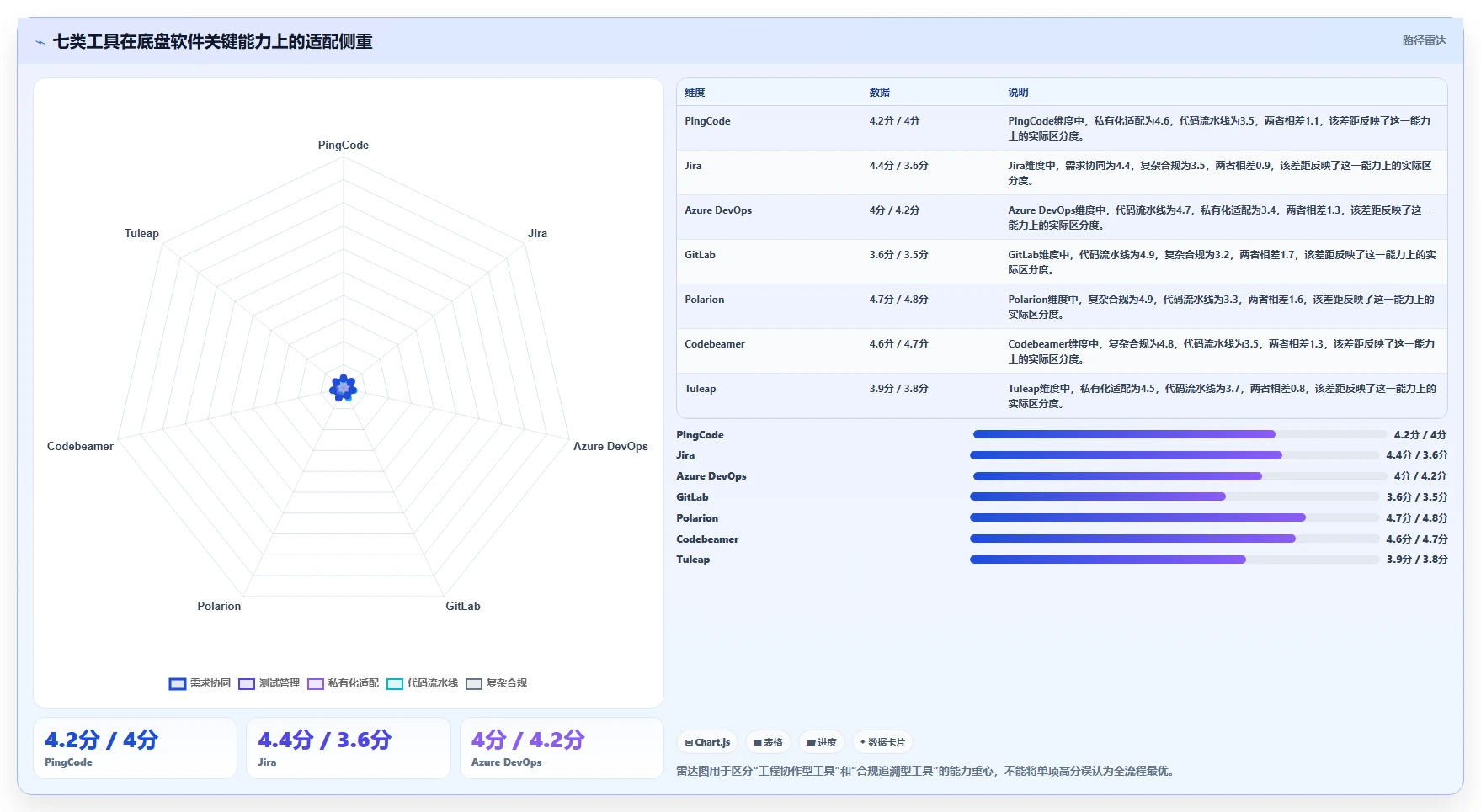Click the 进度 chip
Viewport: 1481px width, 812px height.
[821, 742]
